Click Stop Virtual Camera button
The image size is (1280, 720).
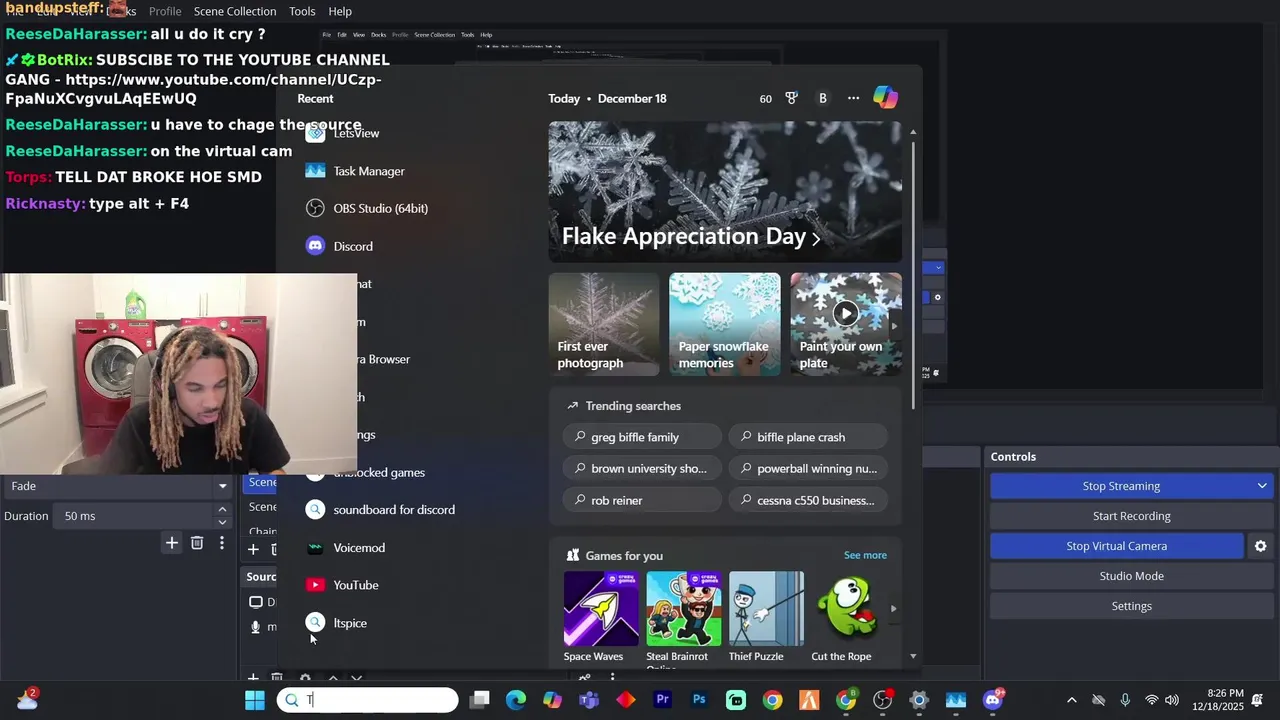pyautogui.click(x=1117, y=546)
